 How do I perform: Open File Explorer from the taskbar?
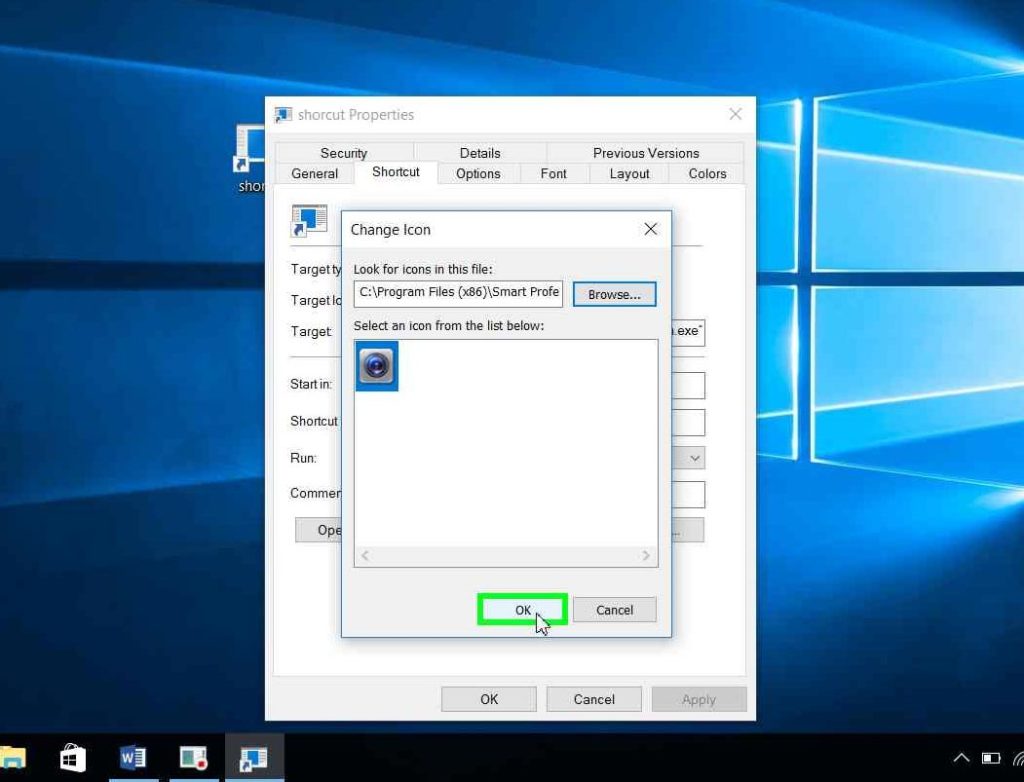[x=12, y=758]
